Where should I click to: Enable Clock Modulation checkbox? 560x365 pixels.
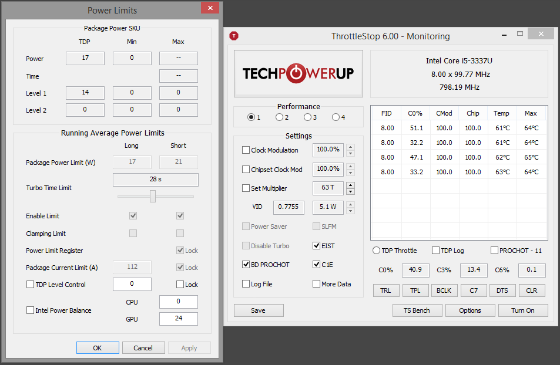[x=246, y=150]
